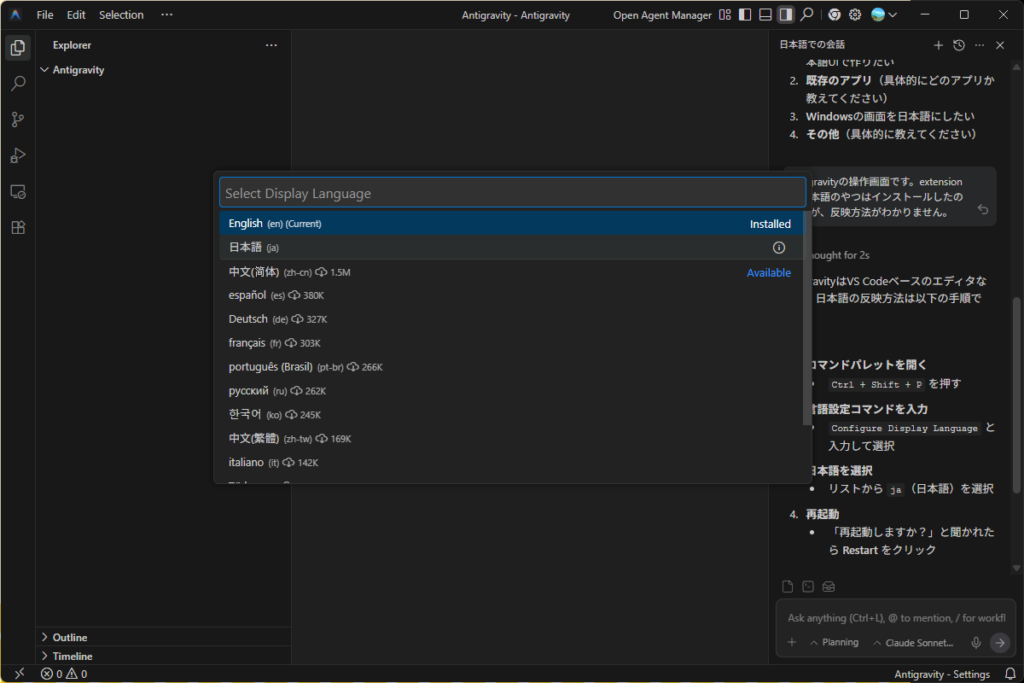The height and width of the screenshot is (683, 1024).
Task: Click the Select Display Language search field
Action: click(512, 193)
